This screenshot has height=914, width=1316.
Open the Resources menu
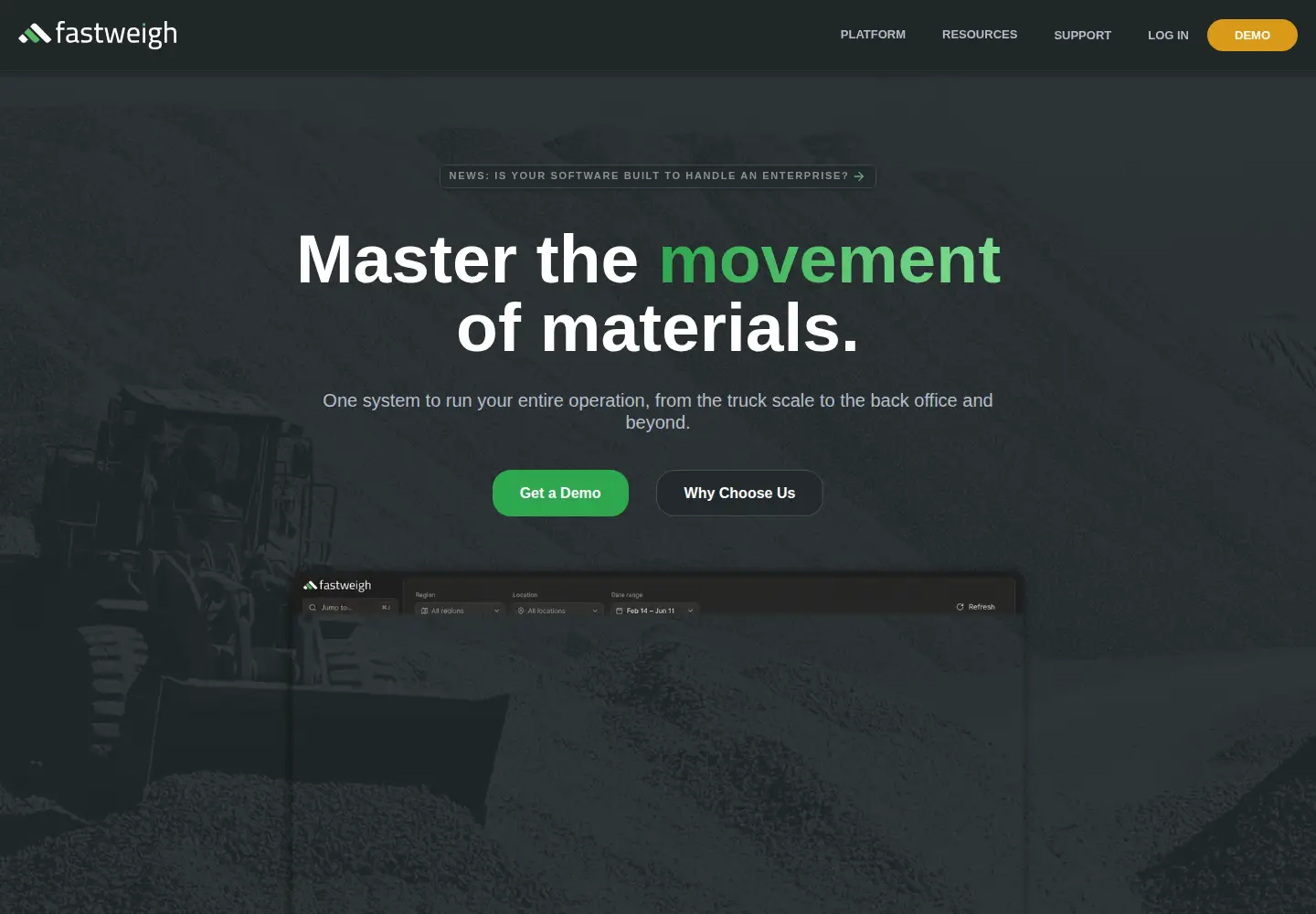979,35
